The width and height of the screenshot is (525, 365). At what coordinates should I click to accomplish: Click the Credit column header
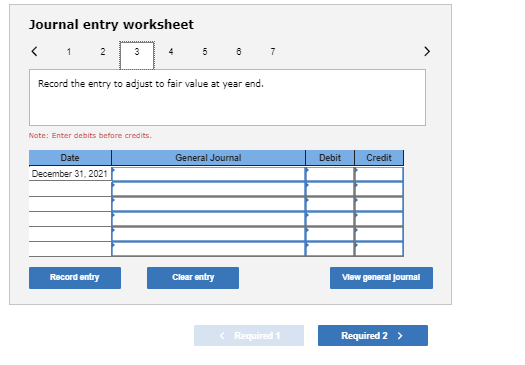379,158
